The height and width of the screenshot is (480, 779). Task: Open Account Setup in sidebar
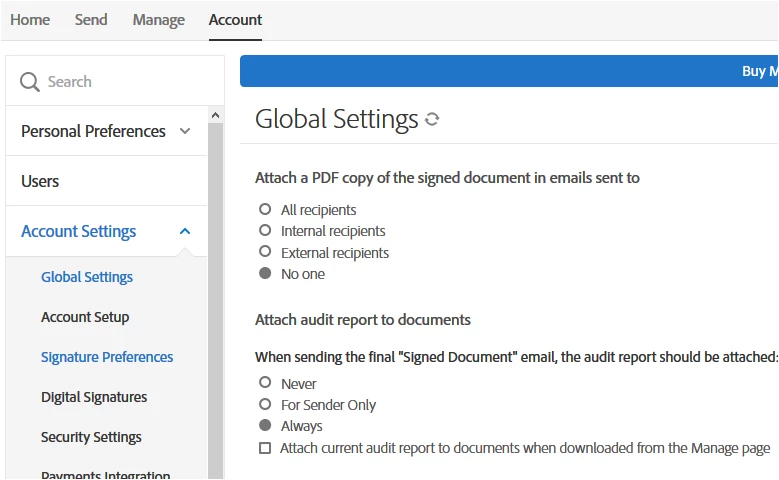click(85, 317)
